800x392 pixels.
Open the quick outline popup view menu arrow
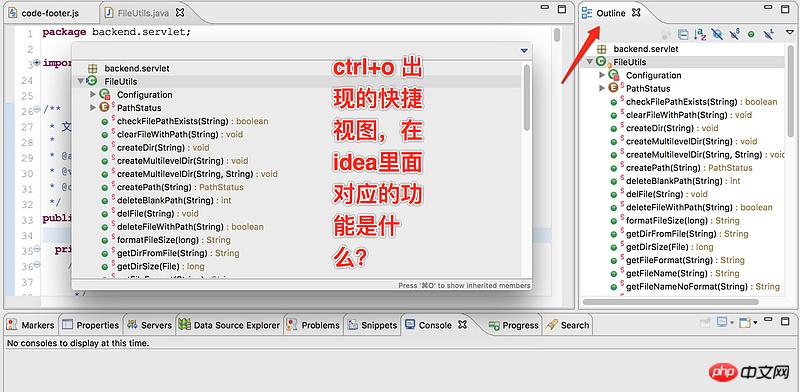[x=523, y=51]
